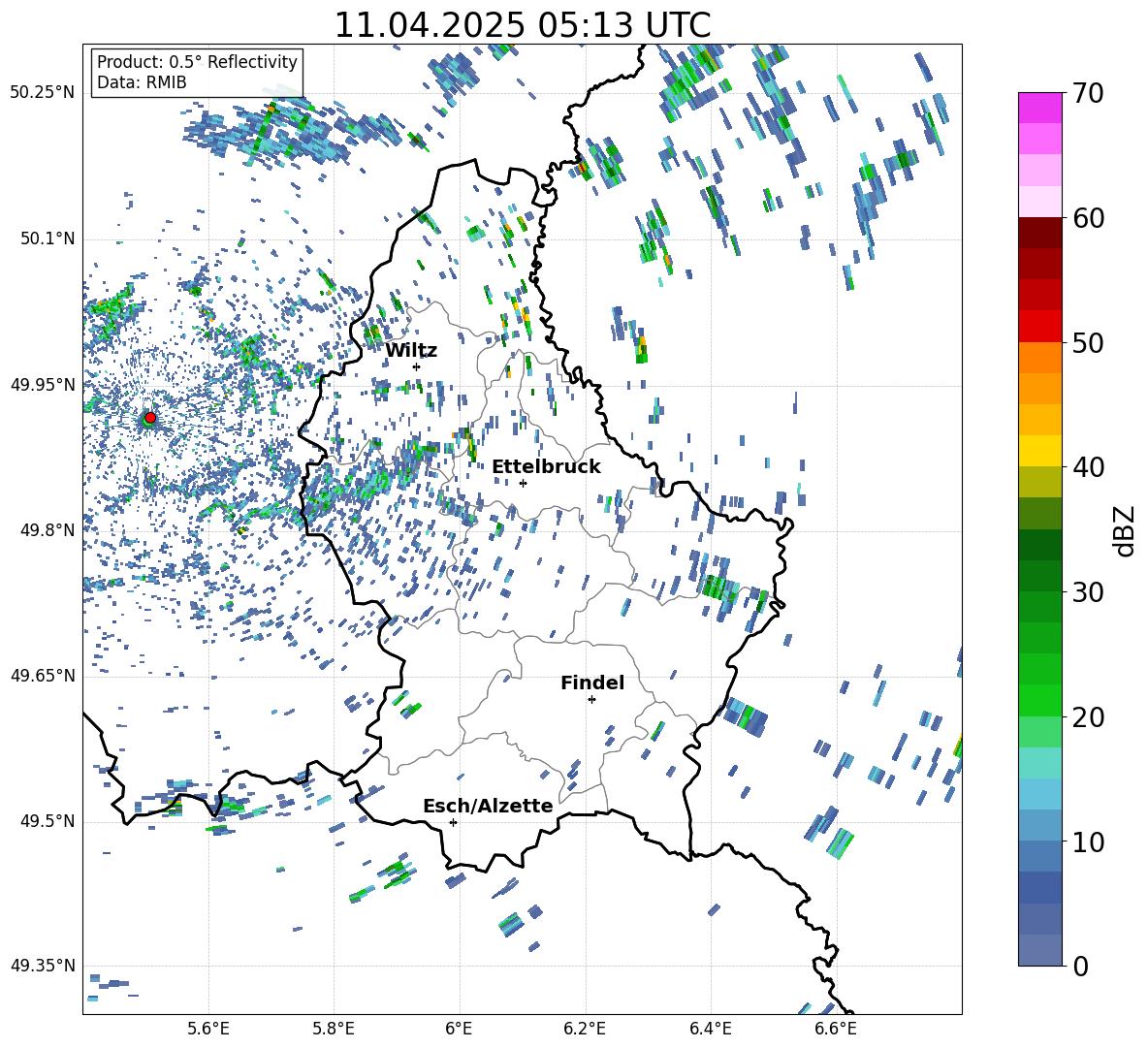Click the 49.65°N latitude label
1148x1048 pixels.
tap(43, 675)
